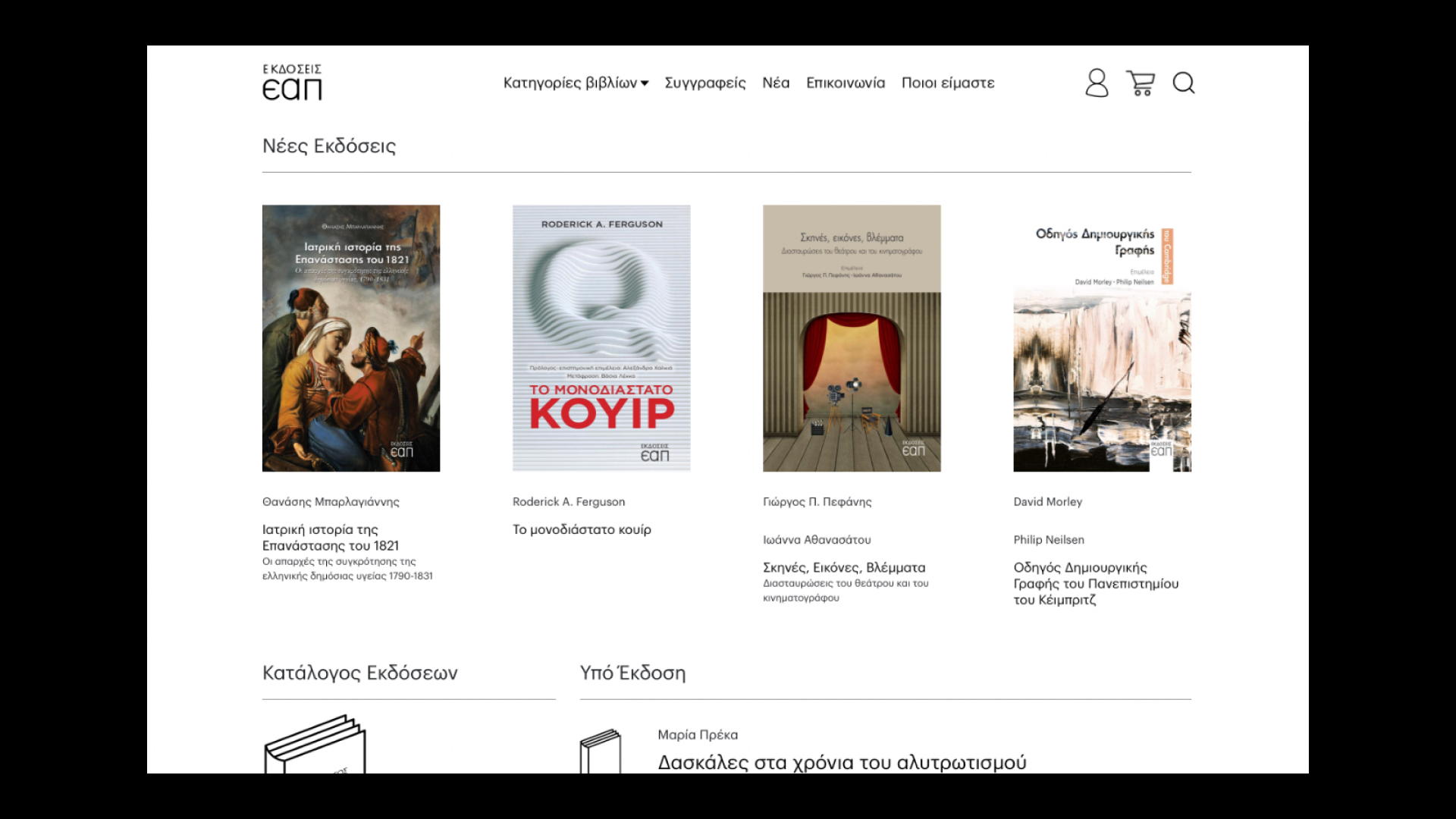Viewport: 1456px width, 819px height.
Task: Open the Νέα menu item
Action: (776, 83)
